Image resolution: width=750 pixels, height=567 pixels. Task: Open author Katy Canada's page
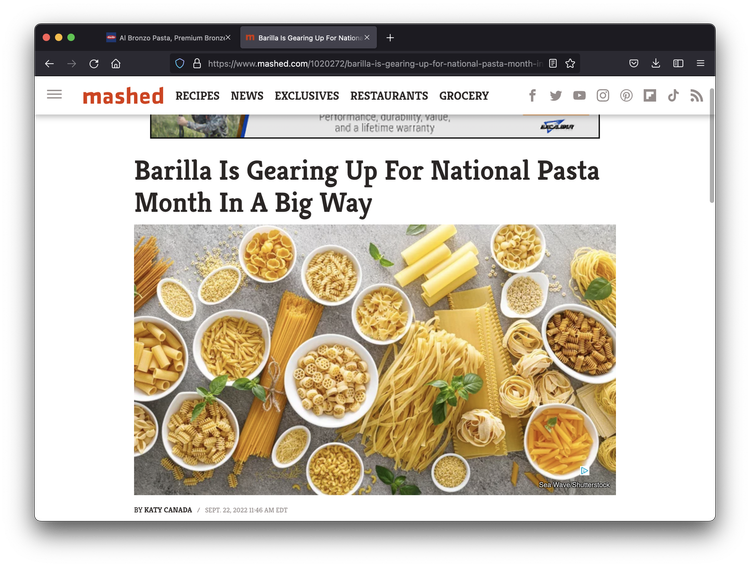click(x=168, y=510)
